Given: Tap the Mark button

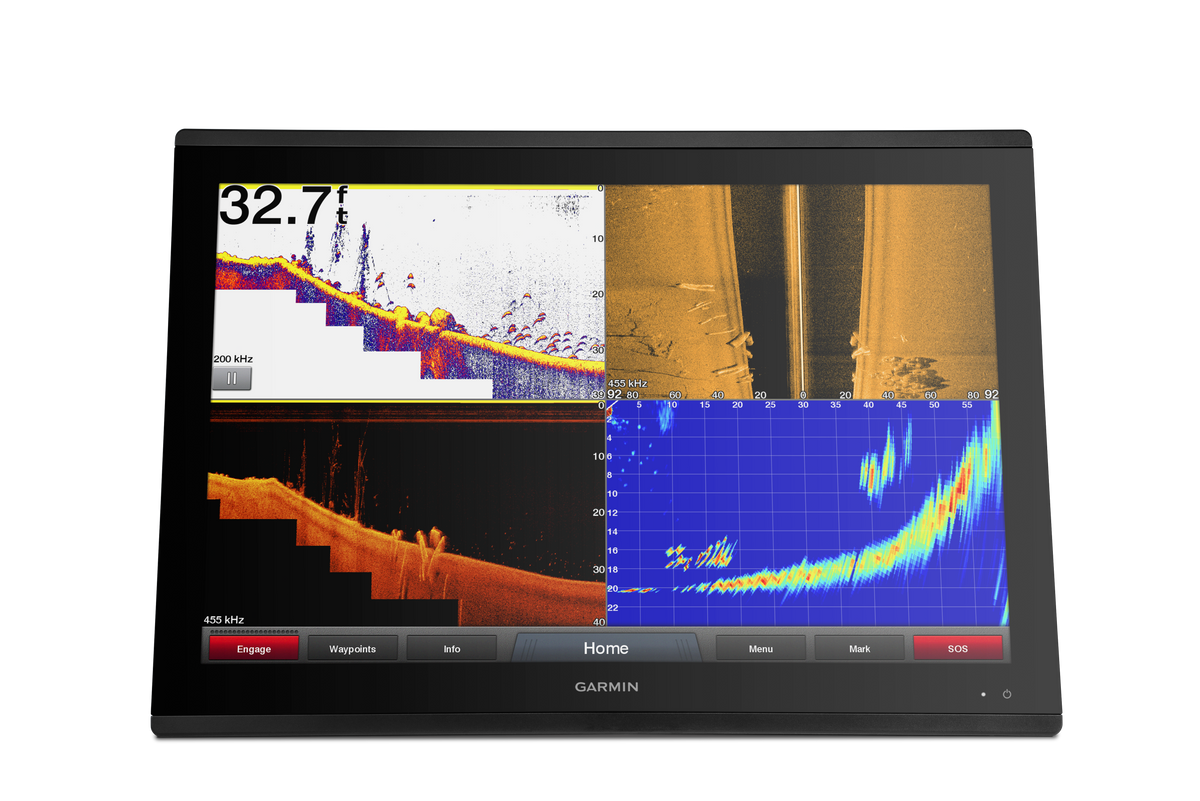Looking at the screenshot, I should (859, 649).
